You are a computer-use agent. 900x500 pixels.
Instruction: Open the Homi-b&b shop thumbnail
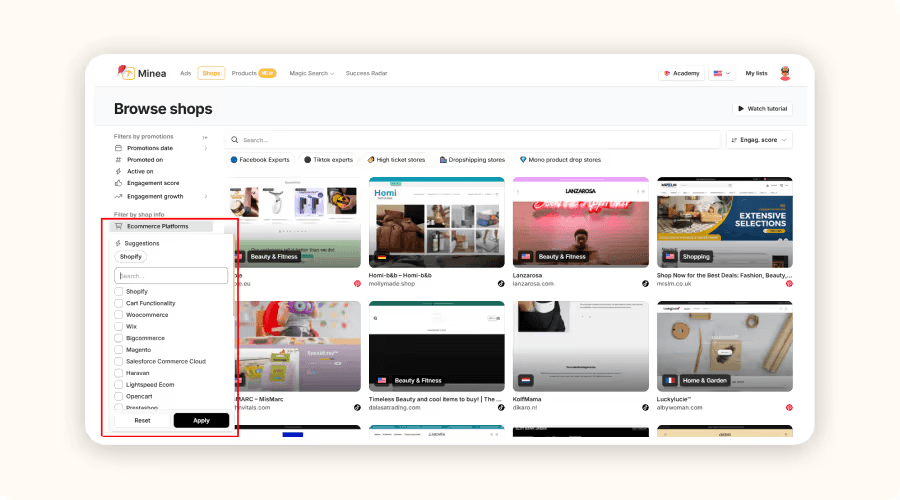[x=437, y=222]
